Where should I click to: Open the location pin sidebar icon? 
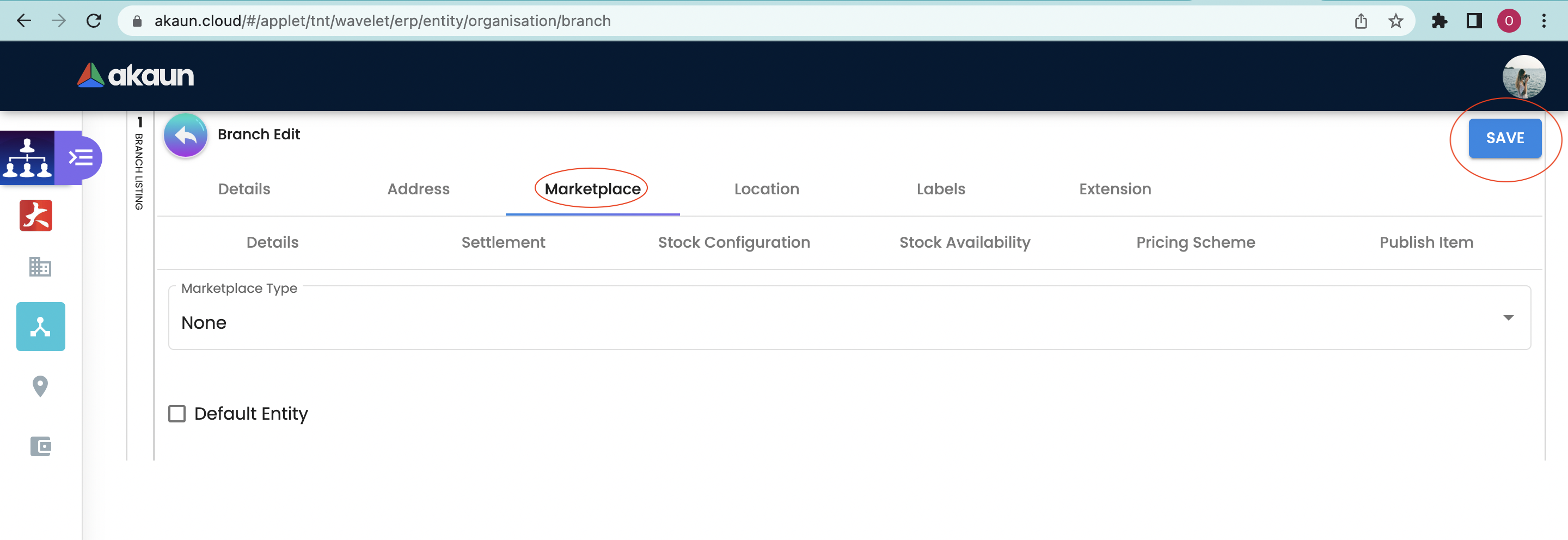click(x=40, y=386)
